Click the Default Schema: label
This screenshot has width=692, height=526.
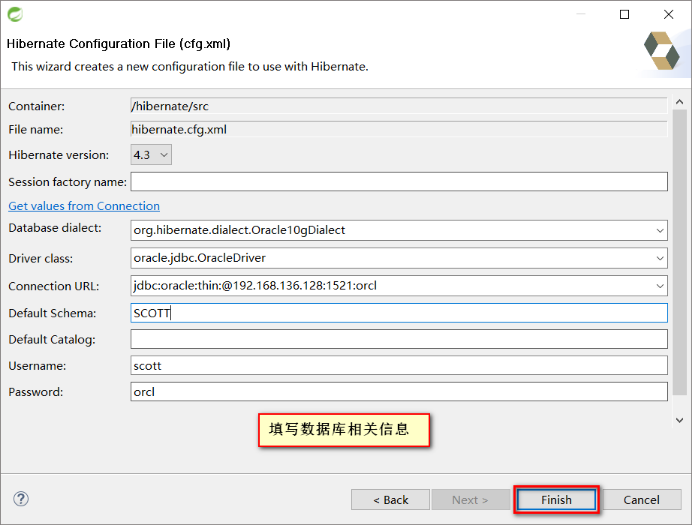coord(52,313)
